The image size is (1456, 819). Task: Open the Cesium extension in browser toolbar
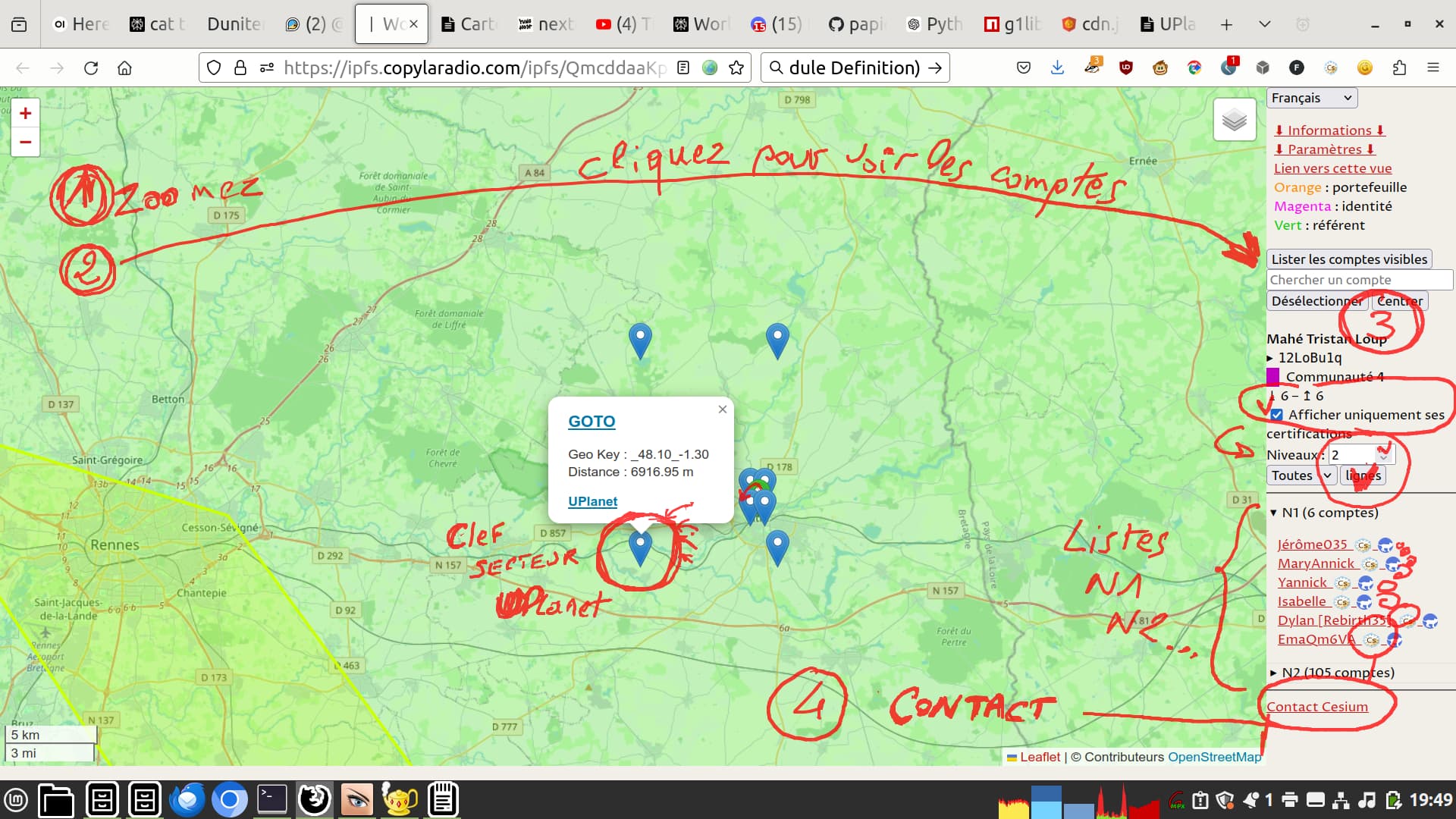point(1331,68)
